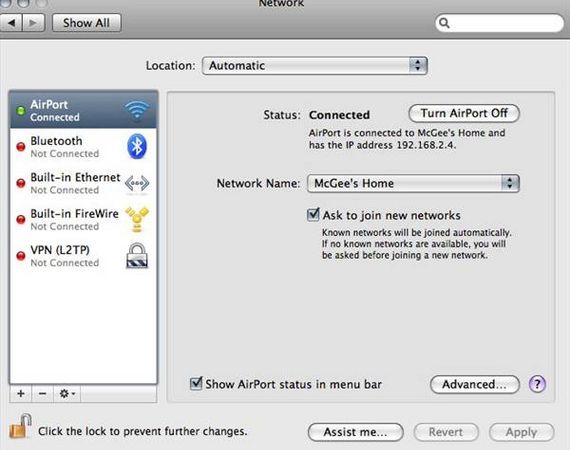Select VPN (L2TP) service
Viewport: 570px width, 450px height.
coord(84,256)
